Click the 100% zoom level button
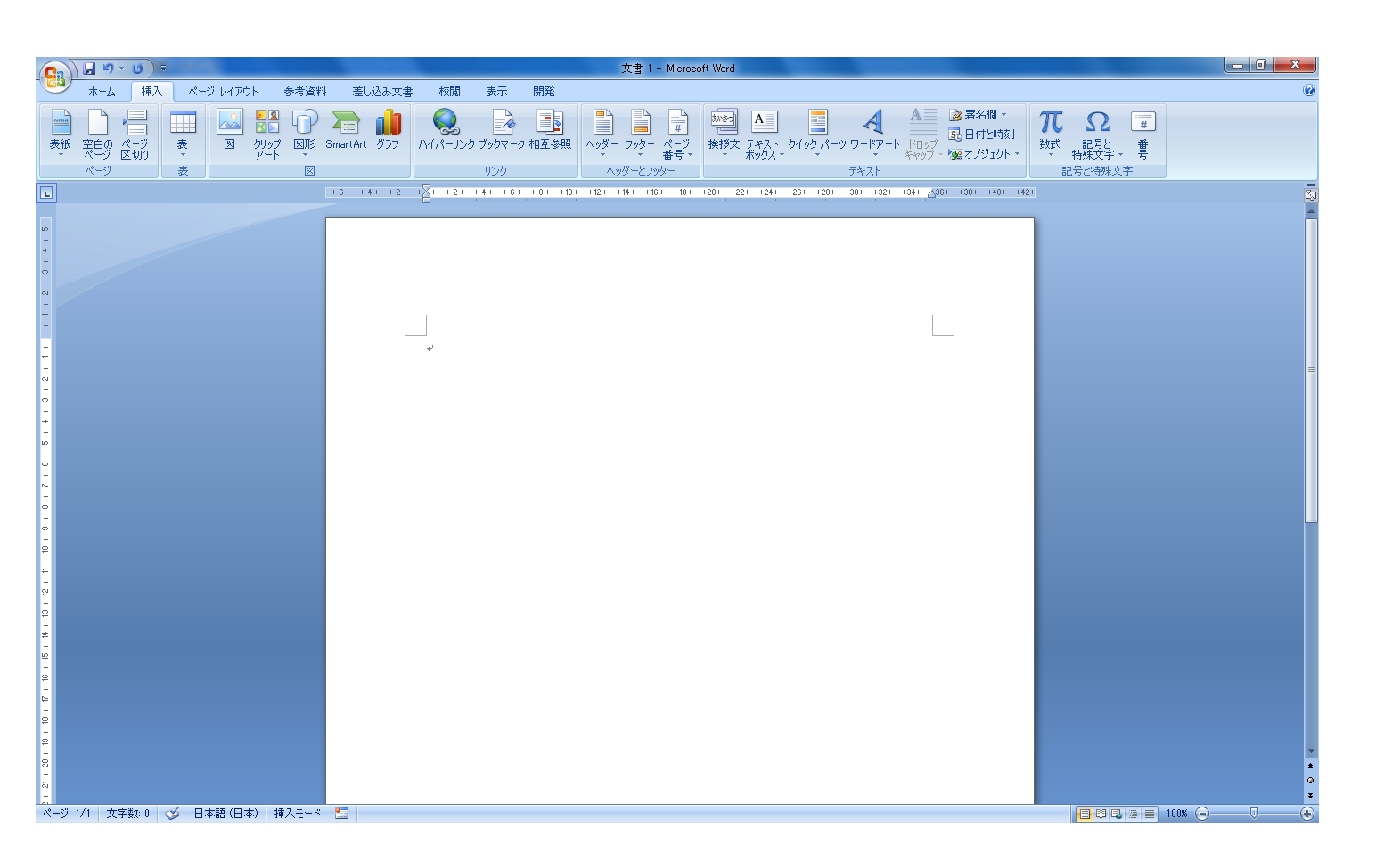This screenshot has width=1392, height=868. tap(1176, 814)
